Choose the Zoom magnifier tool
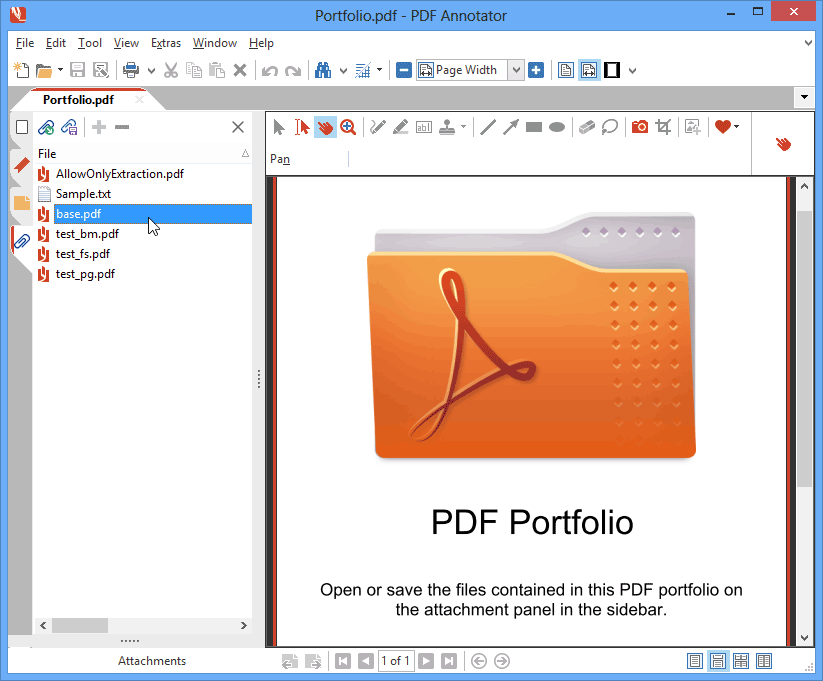This screenshot has width=823, height=681. pos(347,127)
